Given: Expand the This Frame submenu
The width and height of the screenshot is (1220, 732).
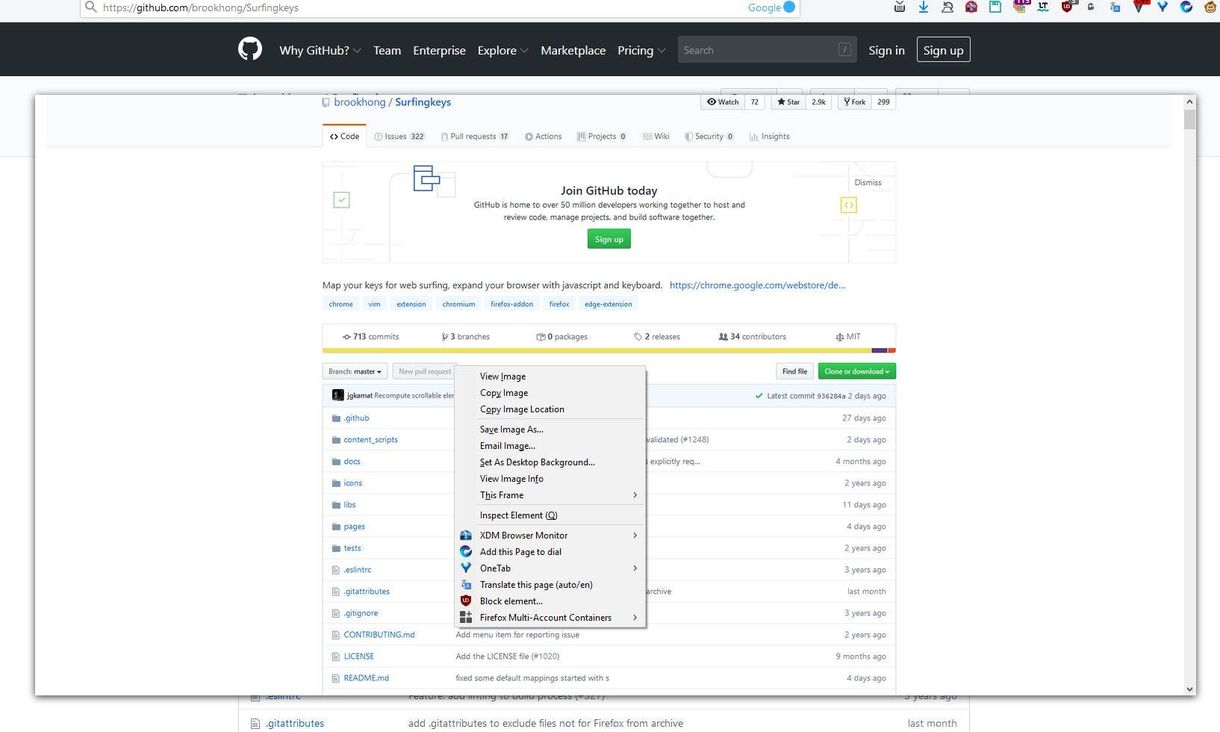Looking at the screenshot, I should 550,495.
